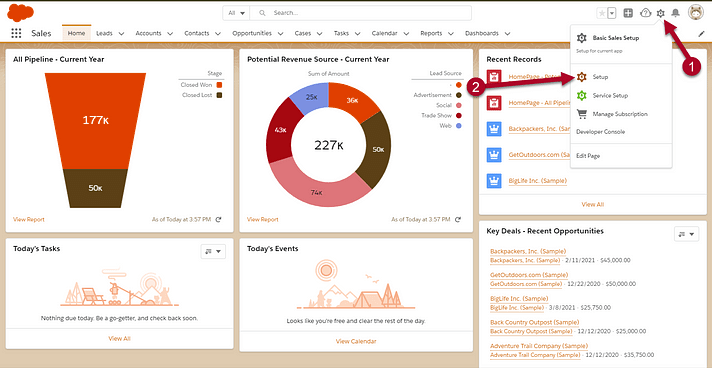Click the search magnifier icon

point(262,13)
